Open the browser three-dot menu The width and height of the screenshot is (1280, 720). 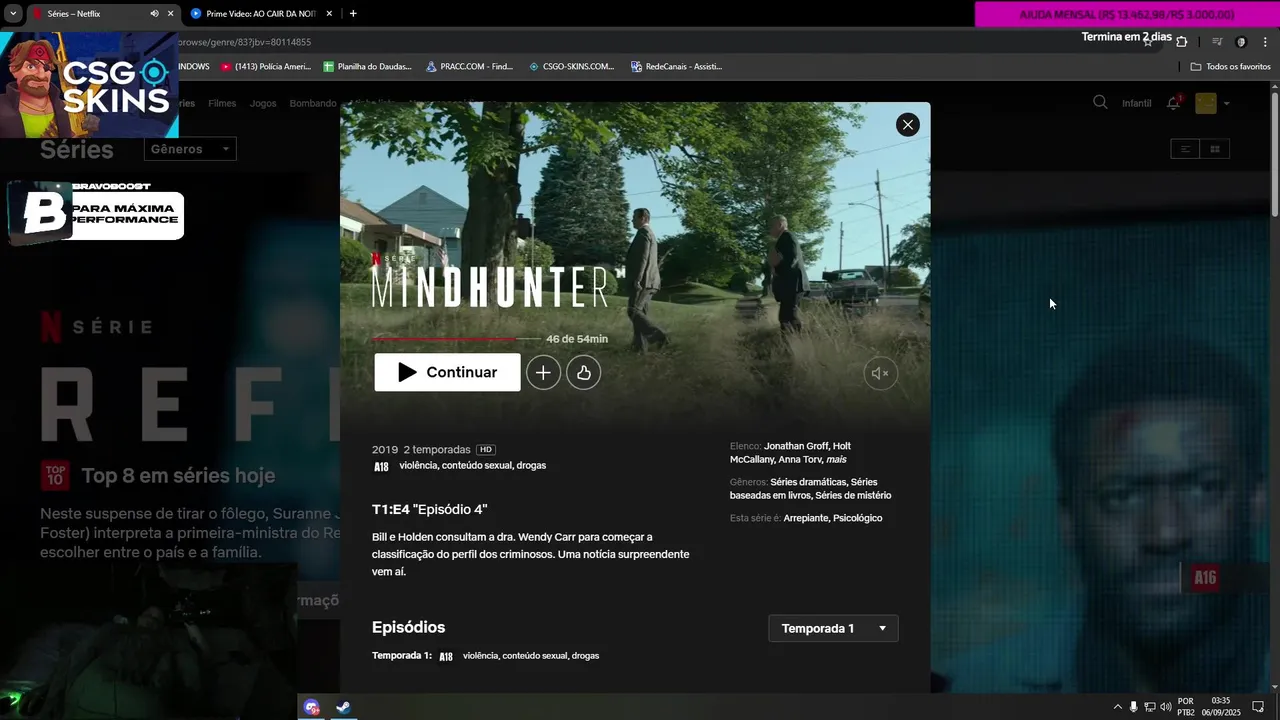click(1265, 42)
